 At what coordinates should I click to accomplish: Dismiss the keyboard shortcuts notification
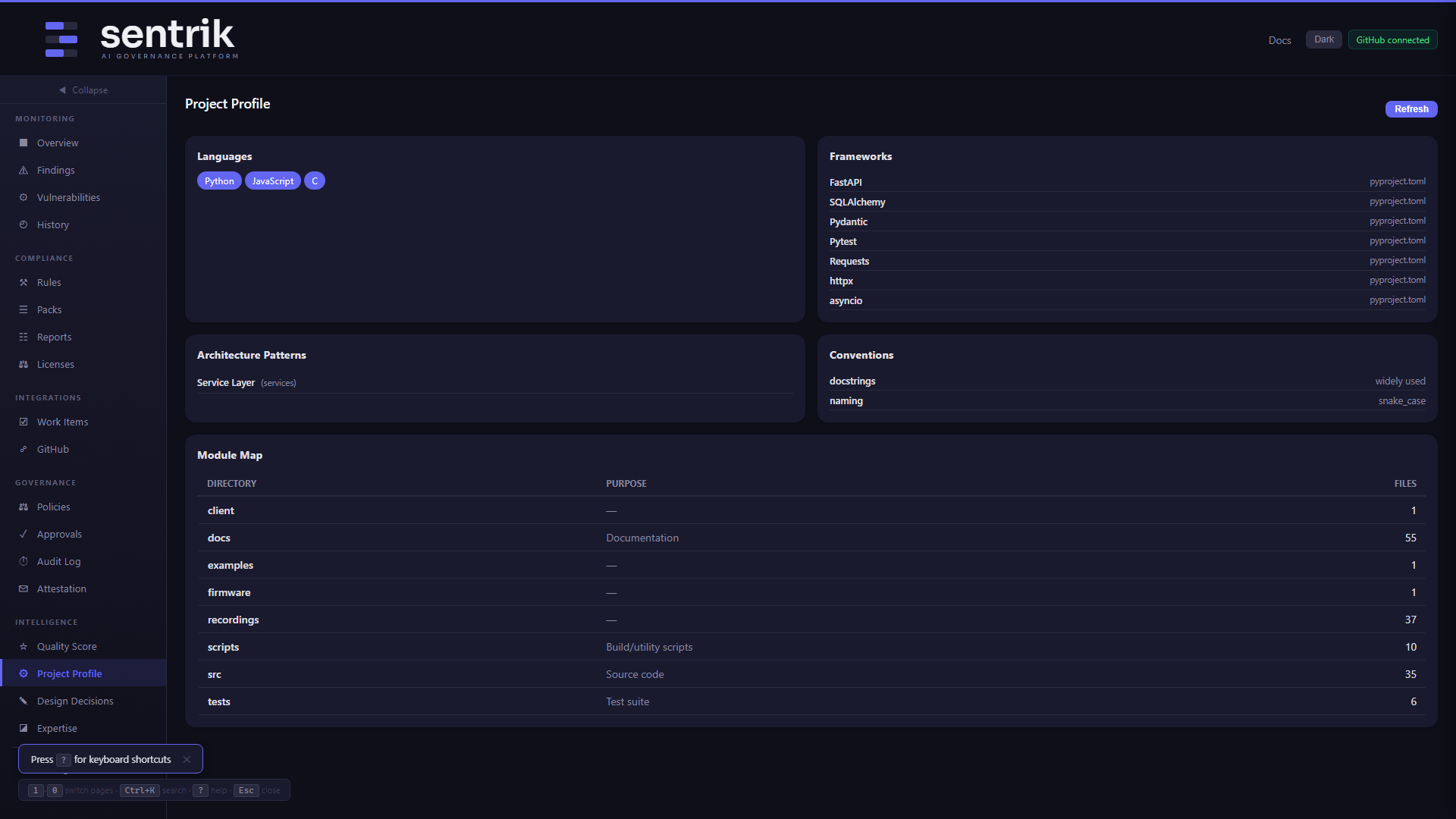(x=187, y=759)
